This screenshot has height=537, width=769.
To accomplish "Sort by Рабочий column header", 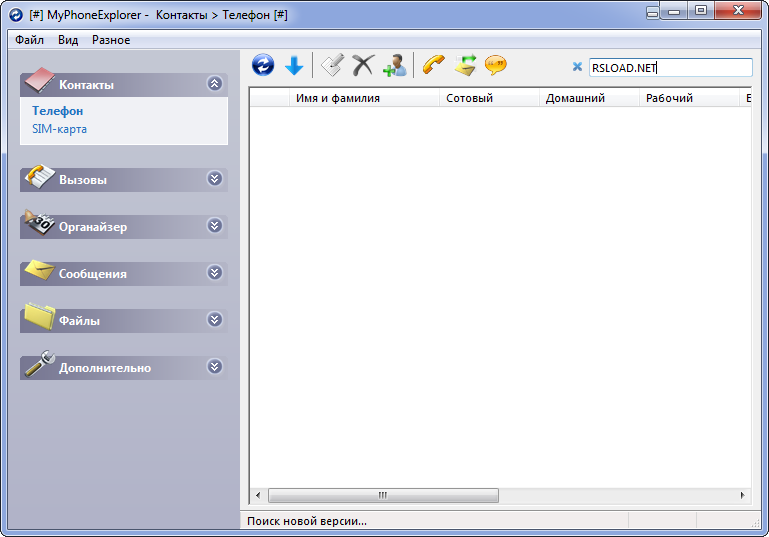I will [690, 98].
